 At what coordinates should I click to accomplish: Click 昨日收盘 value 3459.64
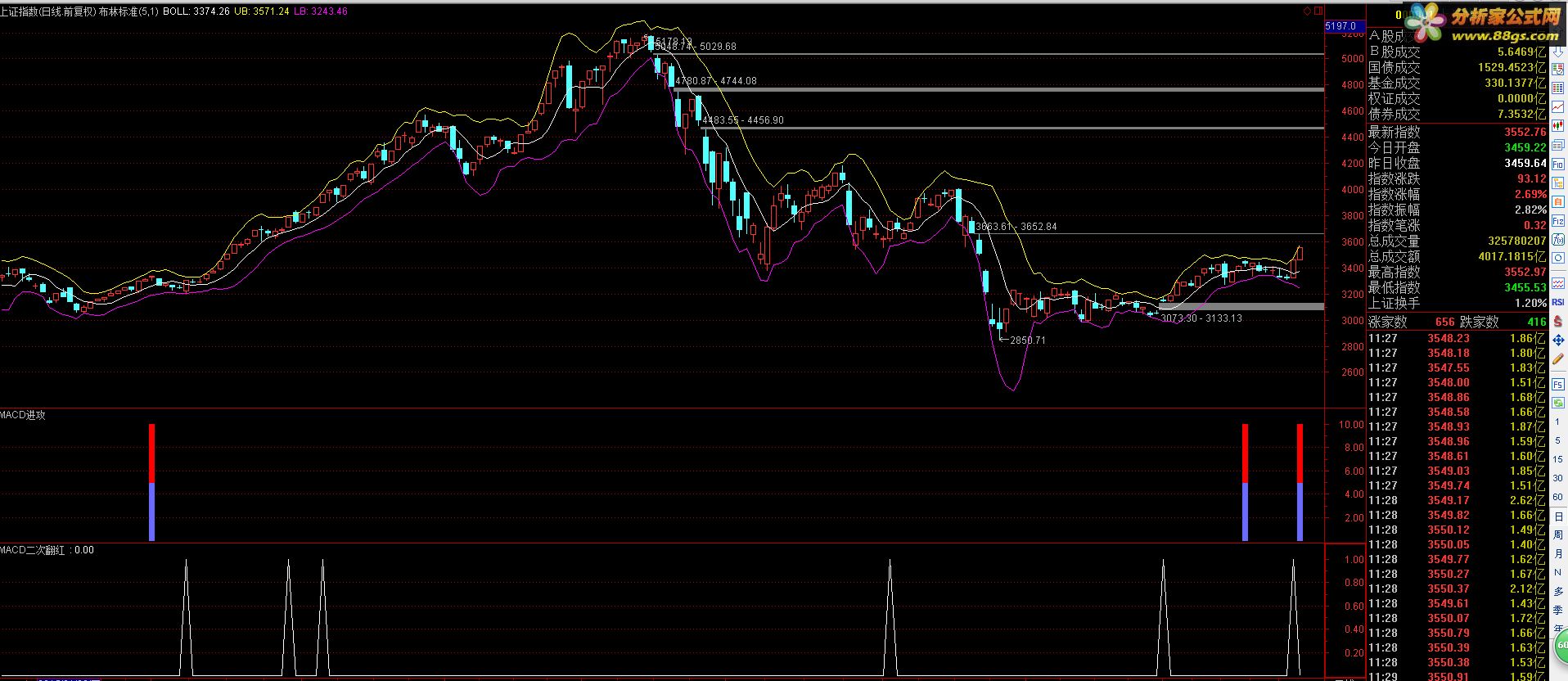(x=1525, y=163)
